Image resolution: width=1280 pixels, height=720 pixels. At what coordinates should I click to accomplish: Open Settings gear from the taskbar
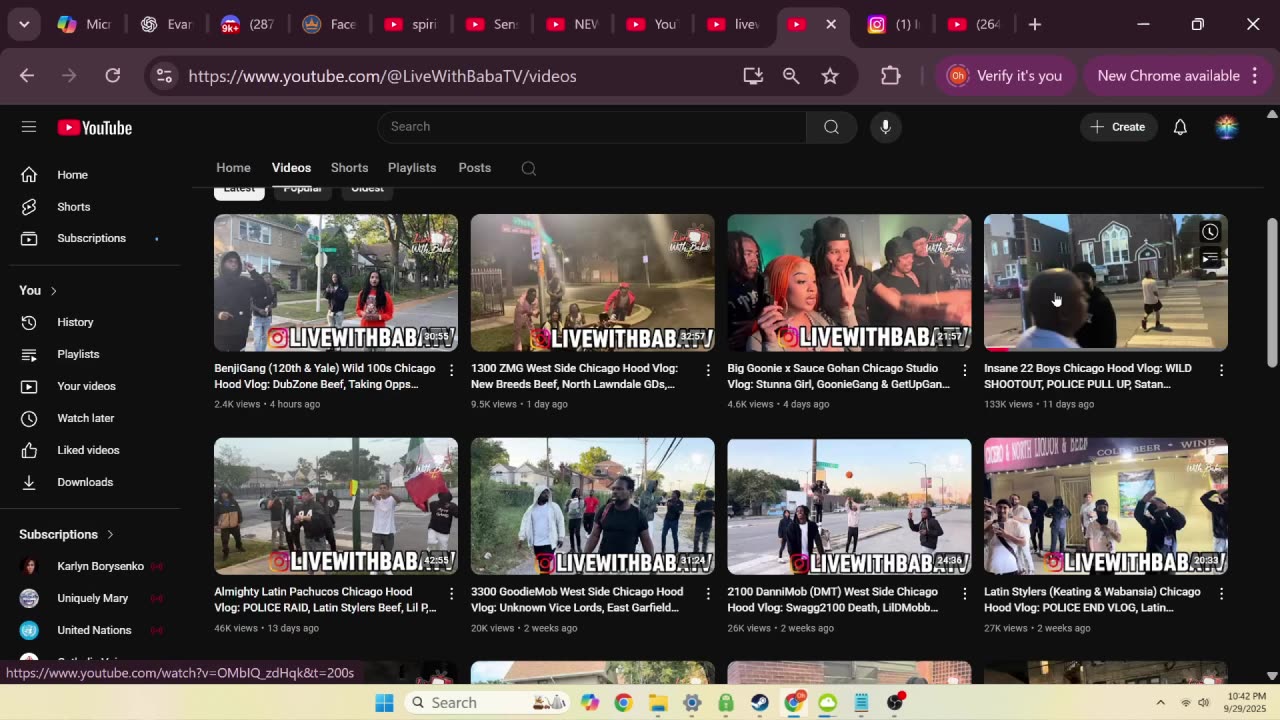(x=692, y=703)
